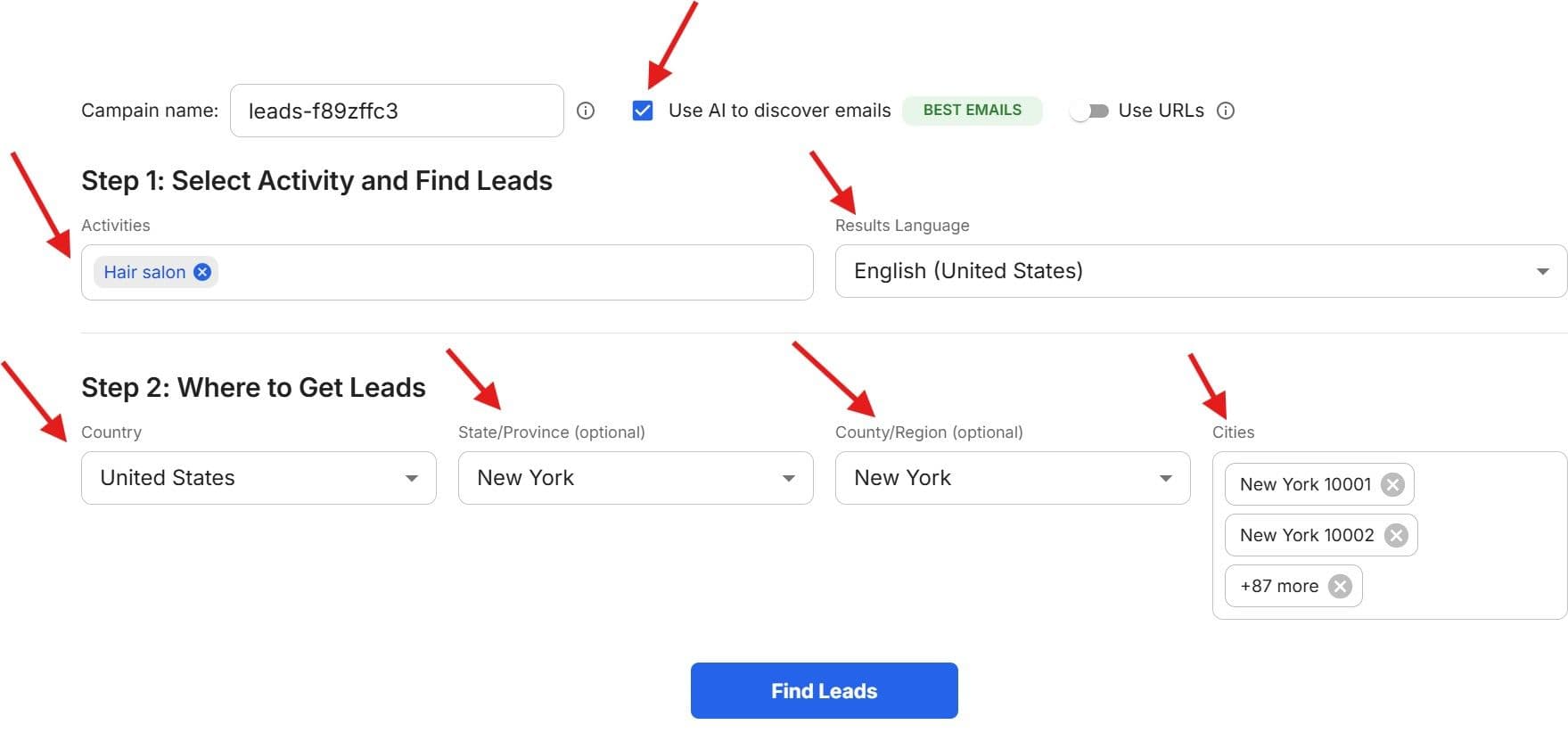
Task: Click the Hair salon tag label
Action: pos(144,272)
